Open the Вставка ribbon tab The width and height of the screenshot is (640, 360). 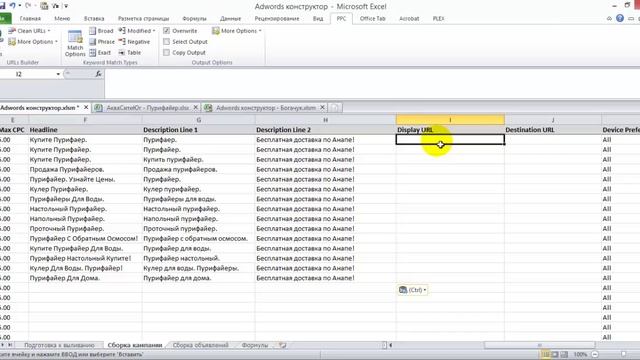tap(94, 18)
